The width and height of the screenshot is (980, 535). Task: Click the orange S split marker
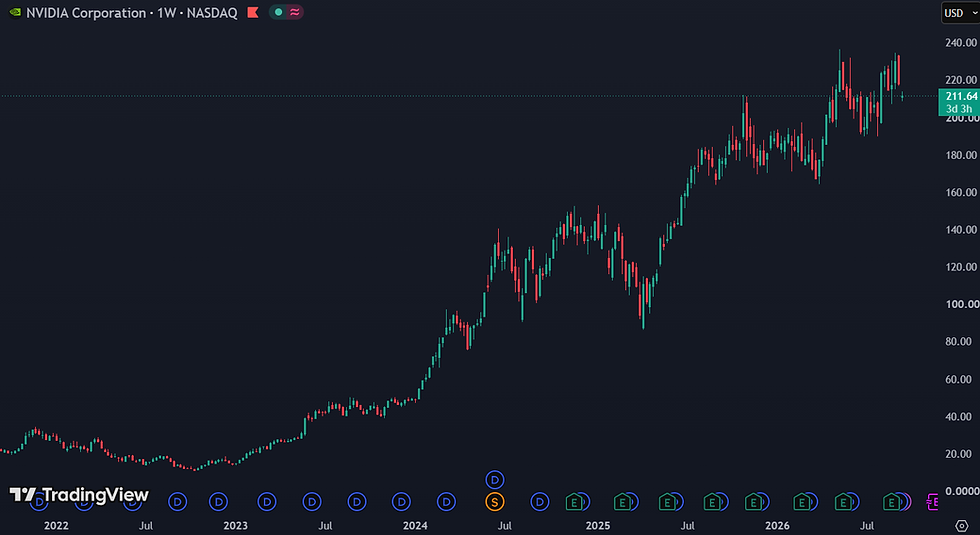pos(495,502)
